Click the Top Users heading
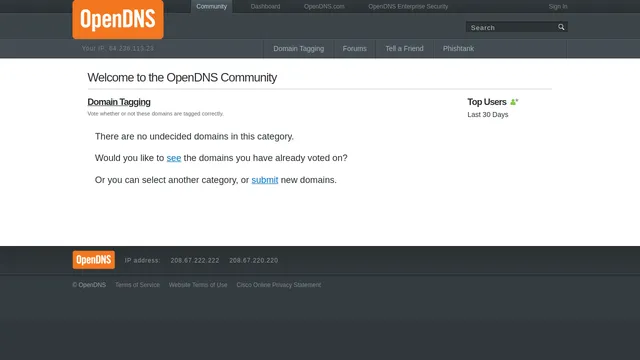This screenshot has width=640, height=360. 487,102
